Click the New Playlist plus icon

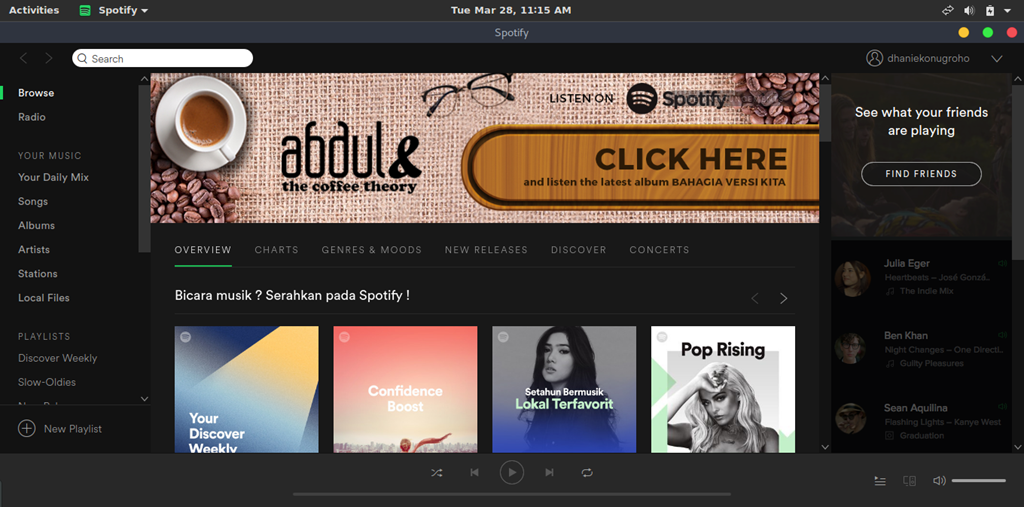pos(26,429)
